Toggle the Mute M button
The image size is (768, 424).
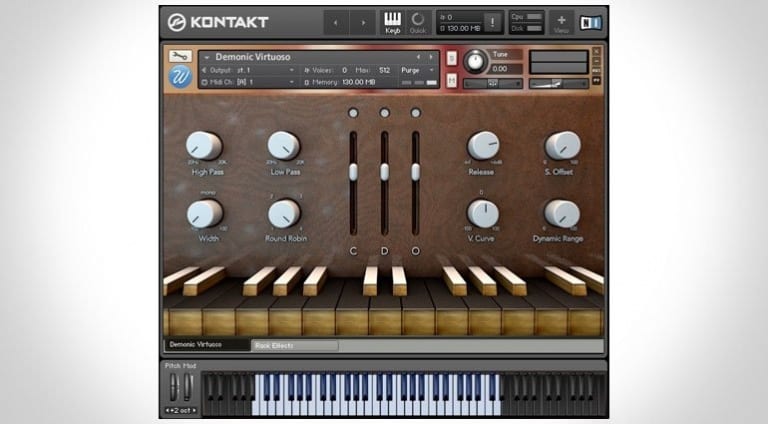click(452, 80)
